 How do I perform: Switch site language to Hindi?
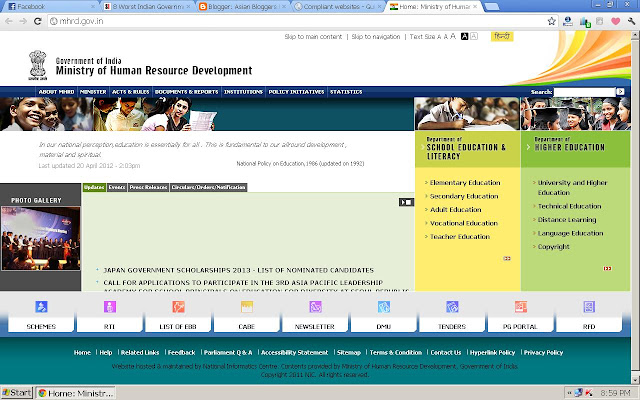click(x=502, y=36)
